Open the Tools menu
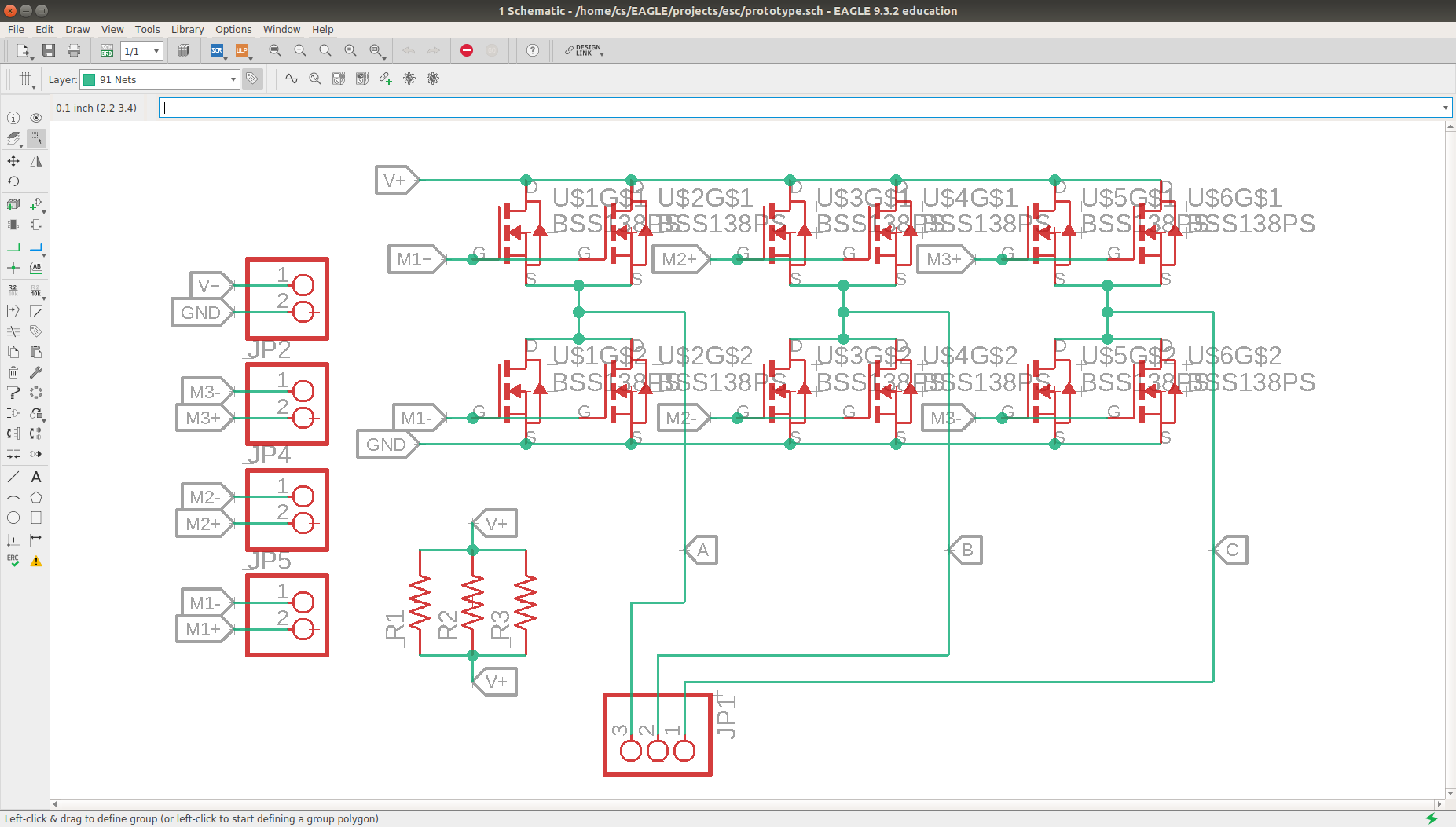Screen dimensions: 1456x827 (x=147, y=29)
